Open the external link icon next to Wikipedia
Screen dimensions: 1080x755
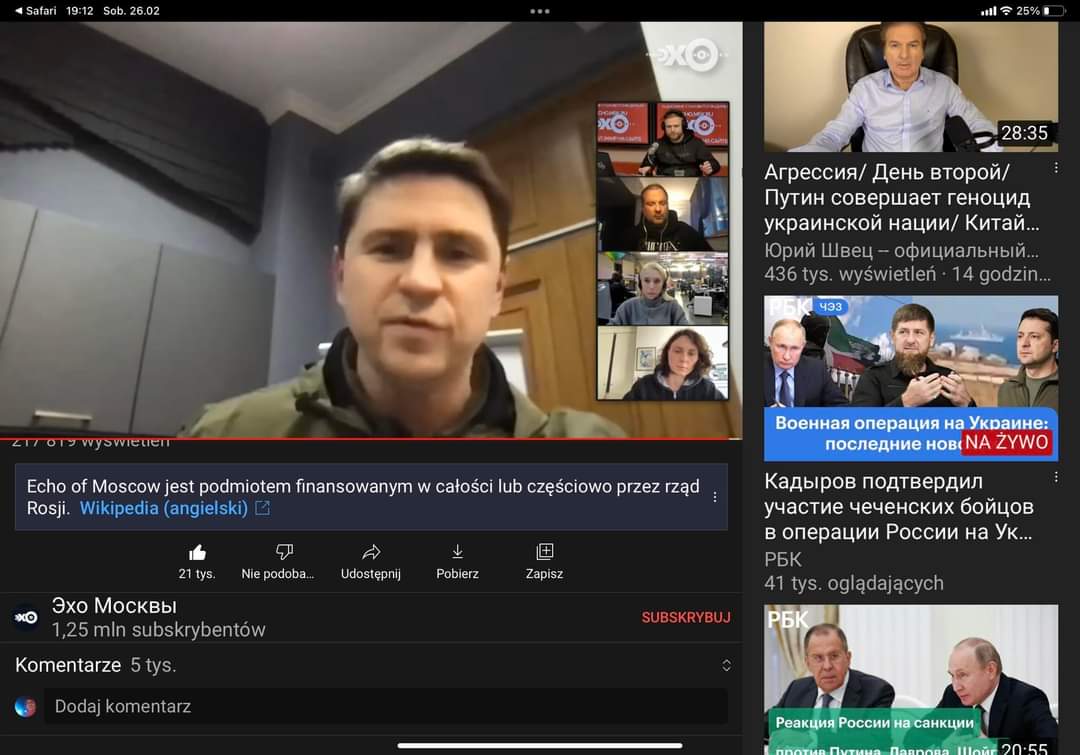263,508
